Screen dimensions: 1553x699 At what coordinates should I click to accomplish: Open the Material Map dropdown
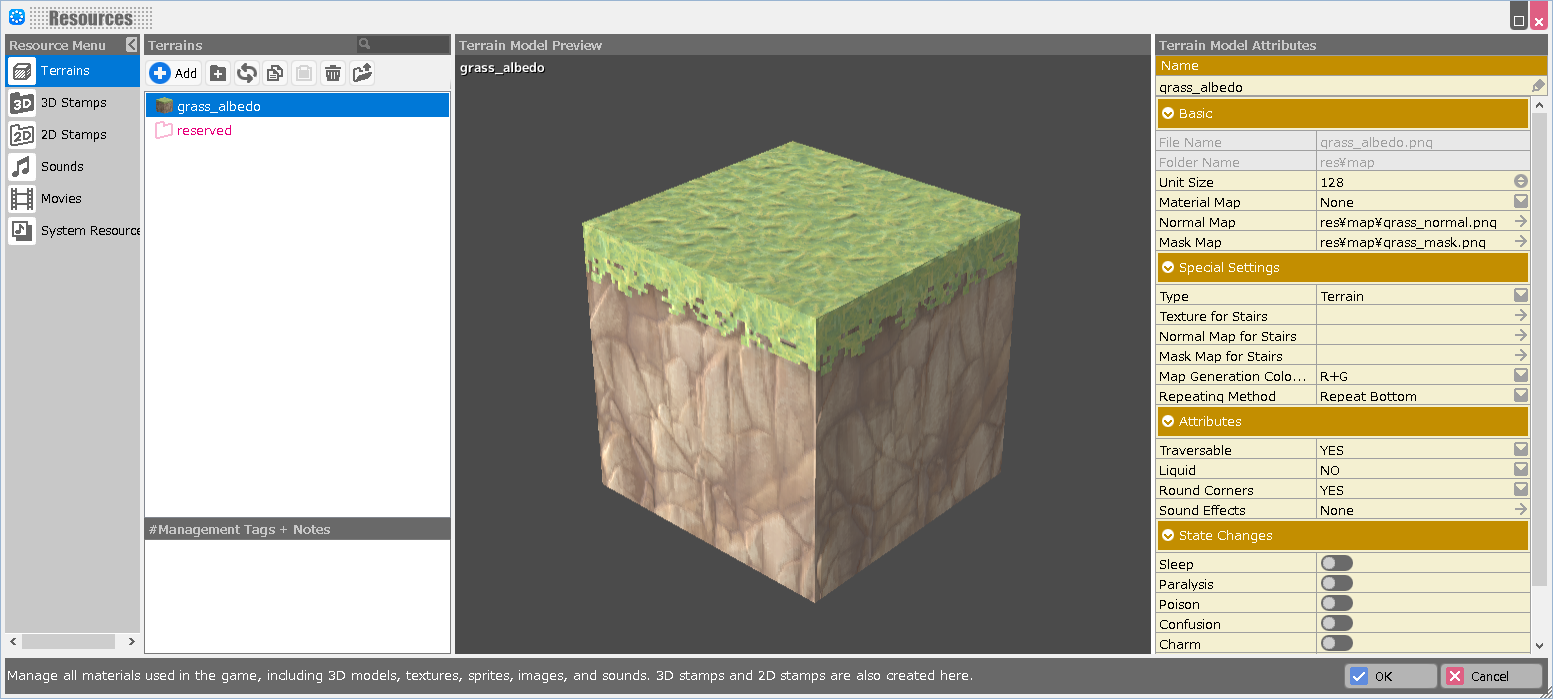[x=1520, y=202]
